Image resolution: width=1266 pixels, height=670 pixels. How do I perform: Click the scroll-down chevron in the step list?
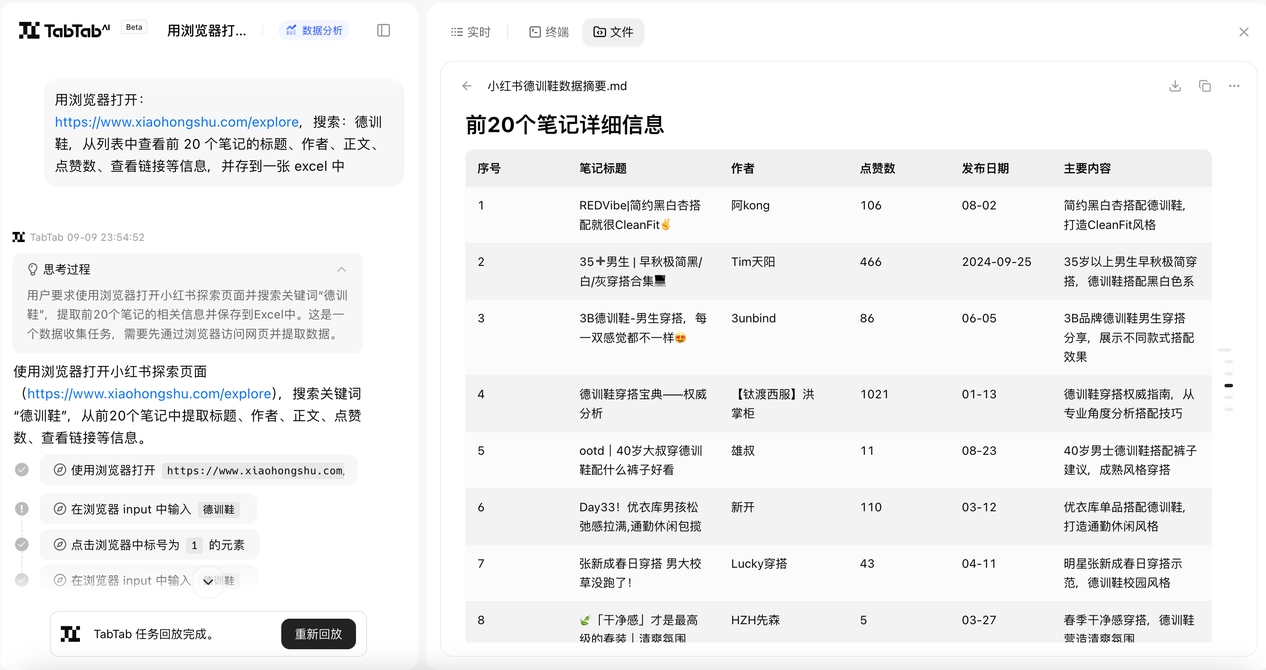[x=208, y=582]
